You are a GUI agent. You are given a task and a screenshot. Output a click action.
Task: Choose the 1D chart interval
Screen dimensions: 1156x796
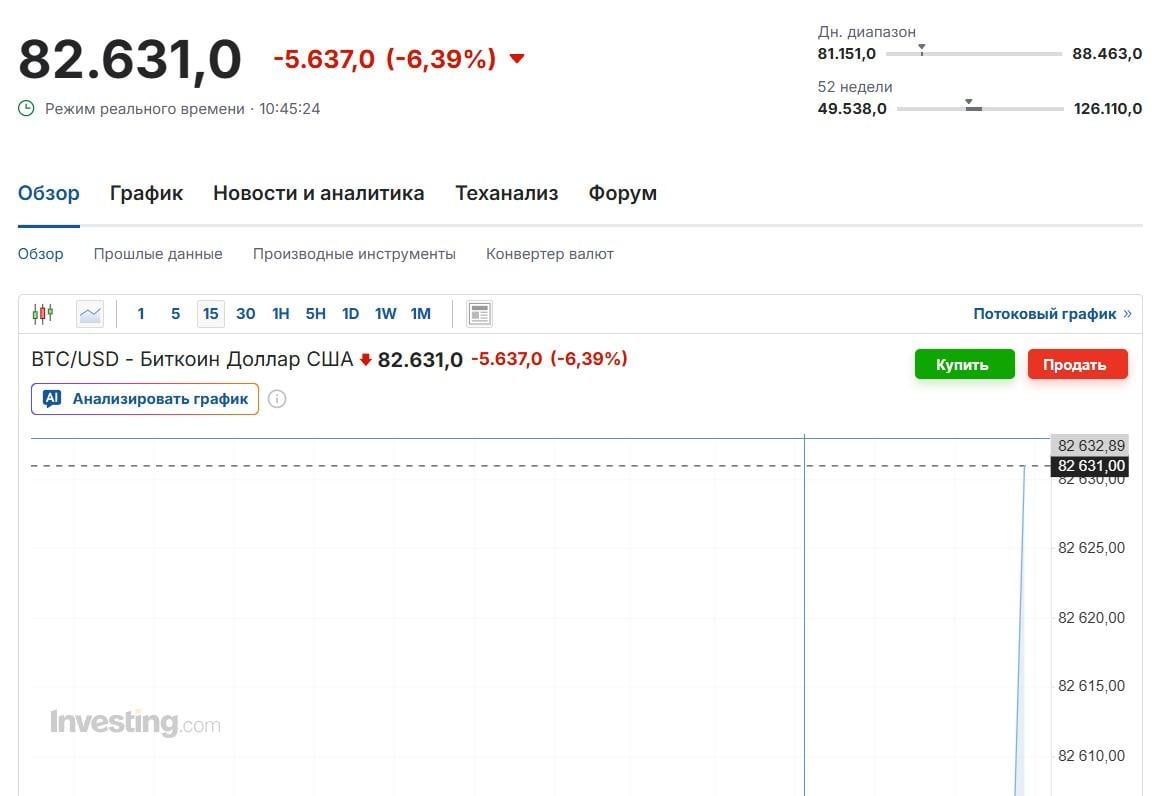[350, 314]
